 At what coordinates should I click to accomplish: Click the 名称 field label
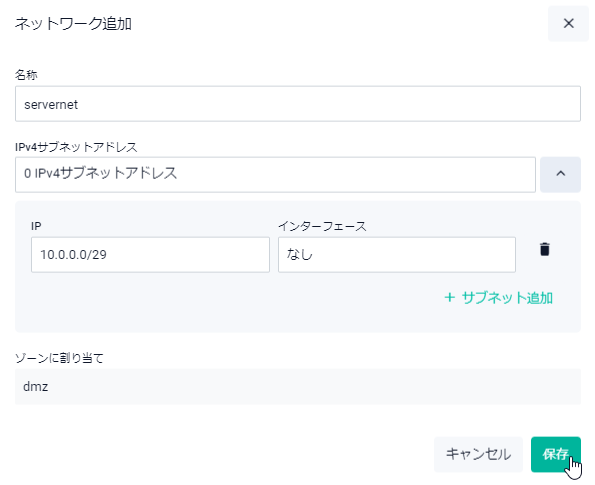tap(26, 75)
